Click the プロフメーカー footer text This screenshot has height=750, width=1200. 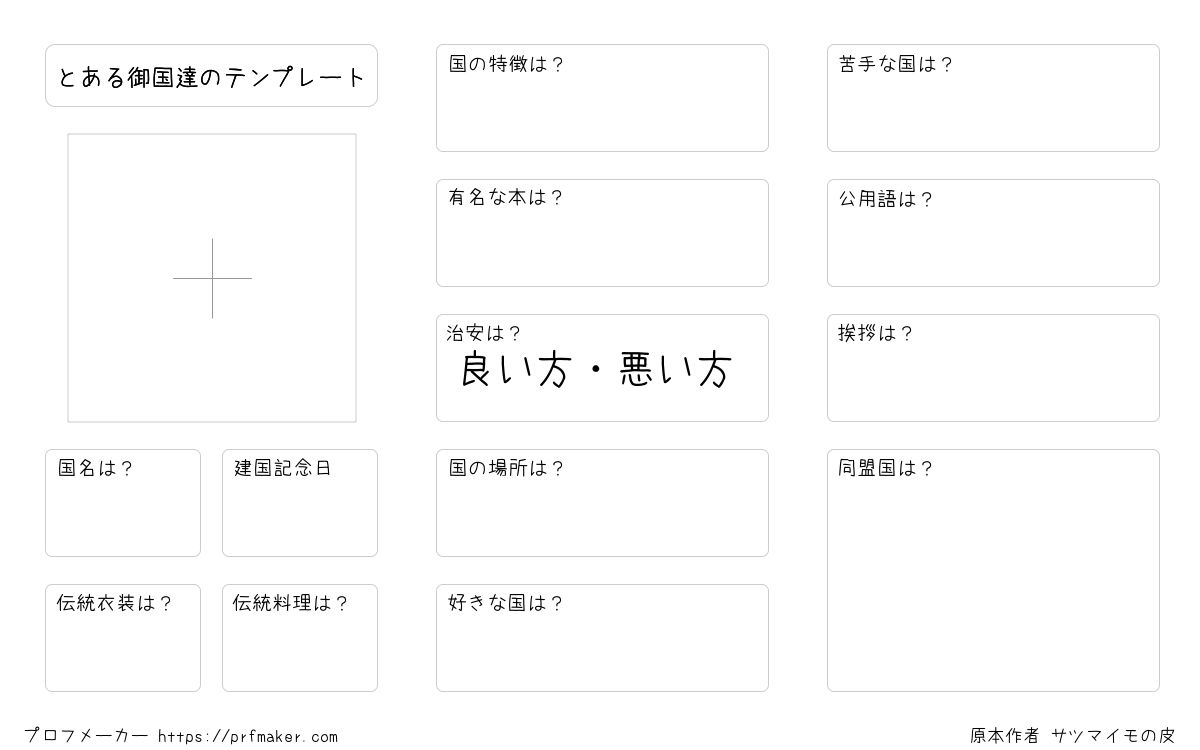86,736
